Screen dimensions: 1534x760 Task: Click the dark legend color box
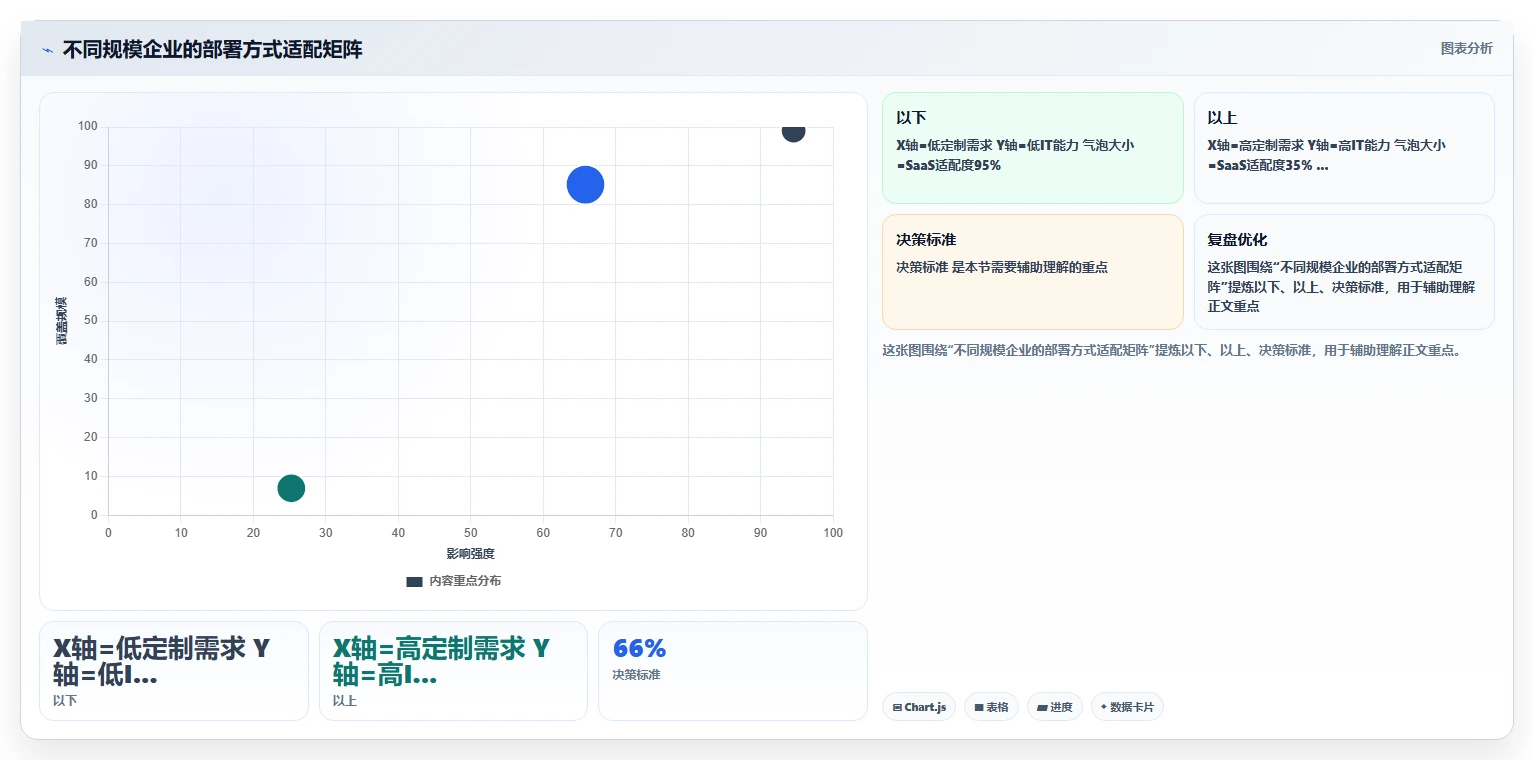coord(415,581)
